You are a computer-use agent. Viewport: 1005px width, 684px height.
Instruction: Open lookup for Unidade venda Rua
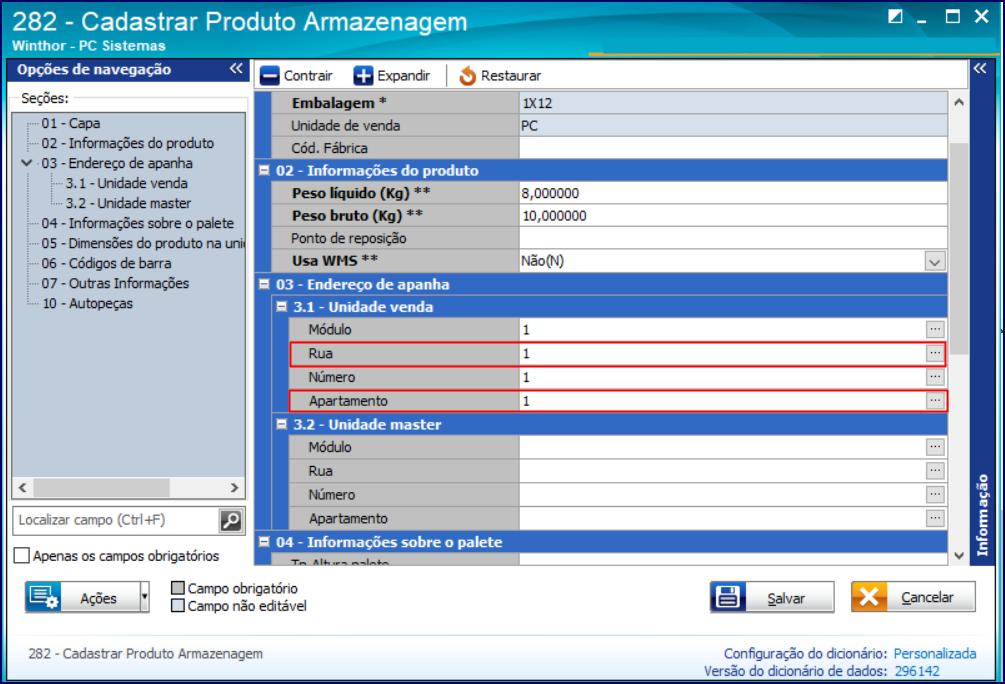tap(934, 353)
